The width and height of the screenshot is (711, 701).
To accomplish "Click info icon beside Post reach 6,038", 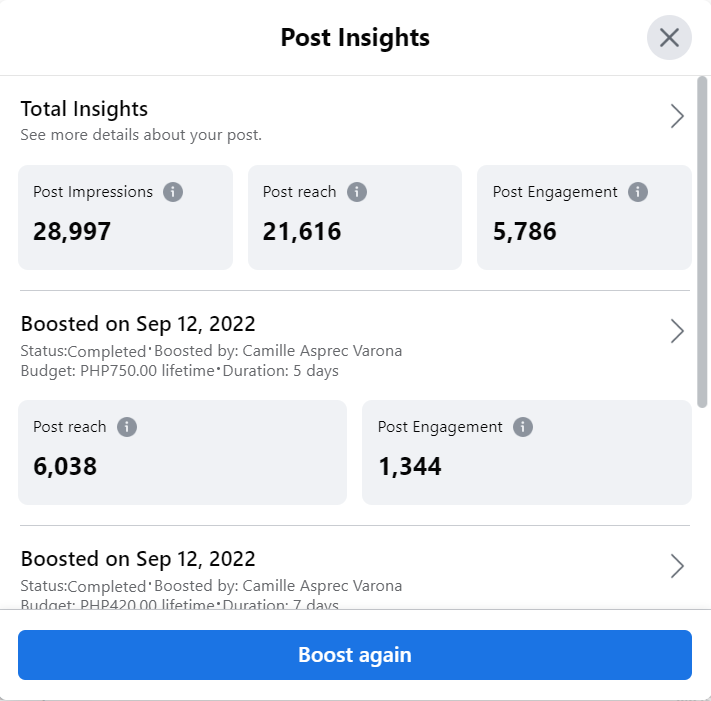I will (127, 427).
